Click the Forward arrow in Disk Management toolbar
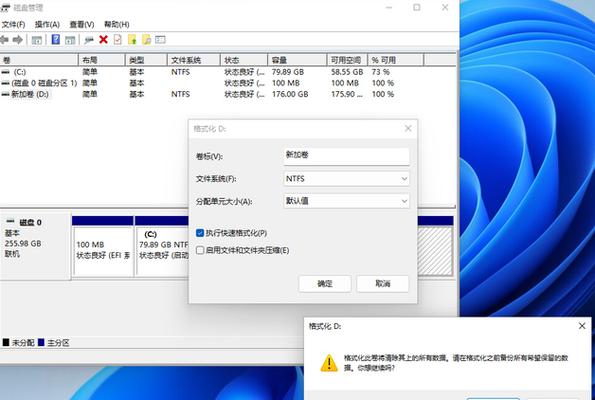The width and height of the screenshot is (595, 400). tap(17, 39)
